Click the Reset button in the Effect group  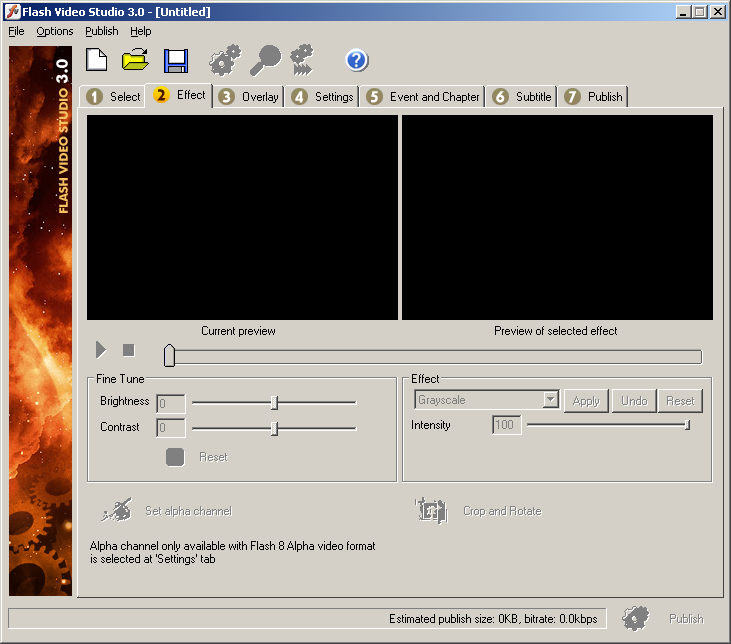pyautogui.click(x=680, y=401)
